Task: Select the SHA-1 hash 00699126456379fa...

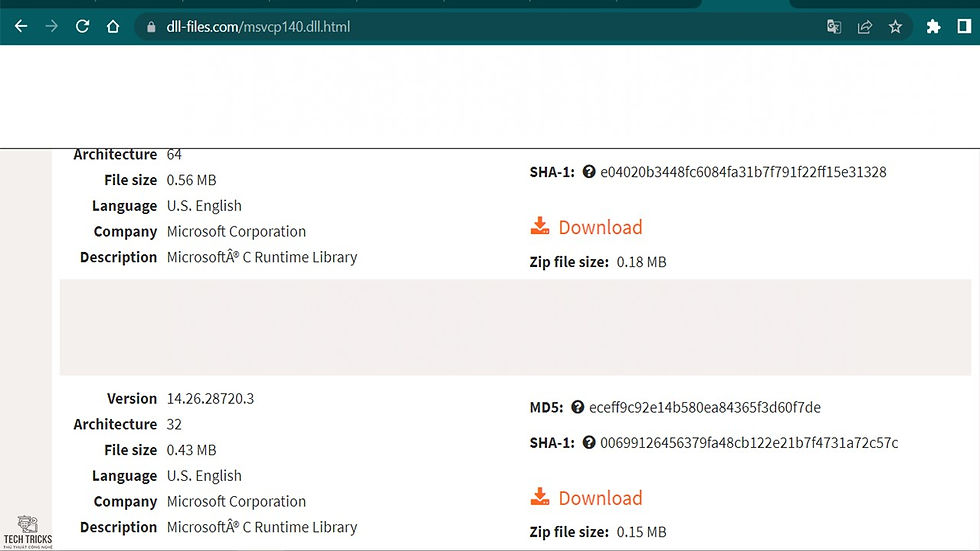Action: click(x=749, y=442)
